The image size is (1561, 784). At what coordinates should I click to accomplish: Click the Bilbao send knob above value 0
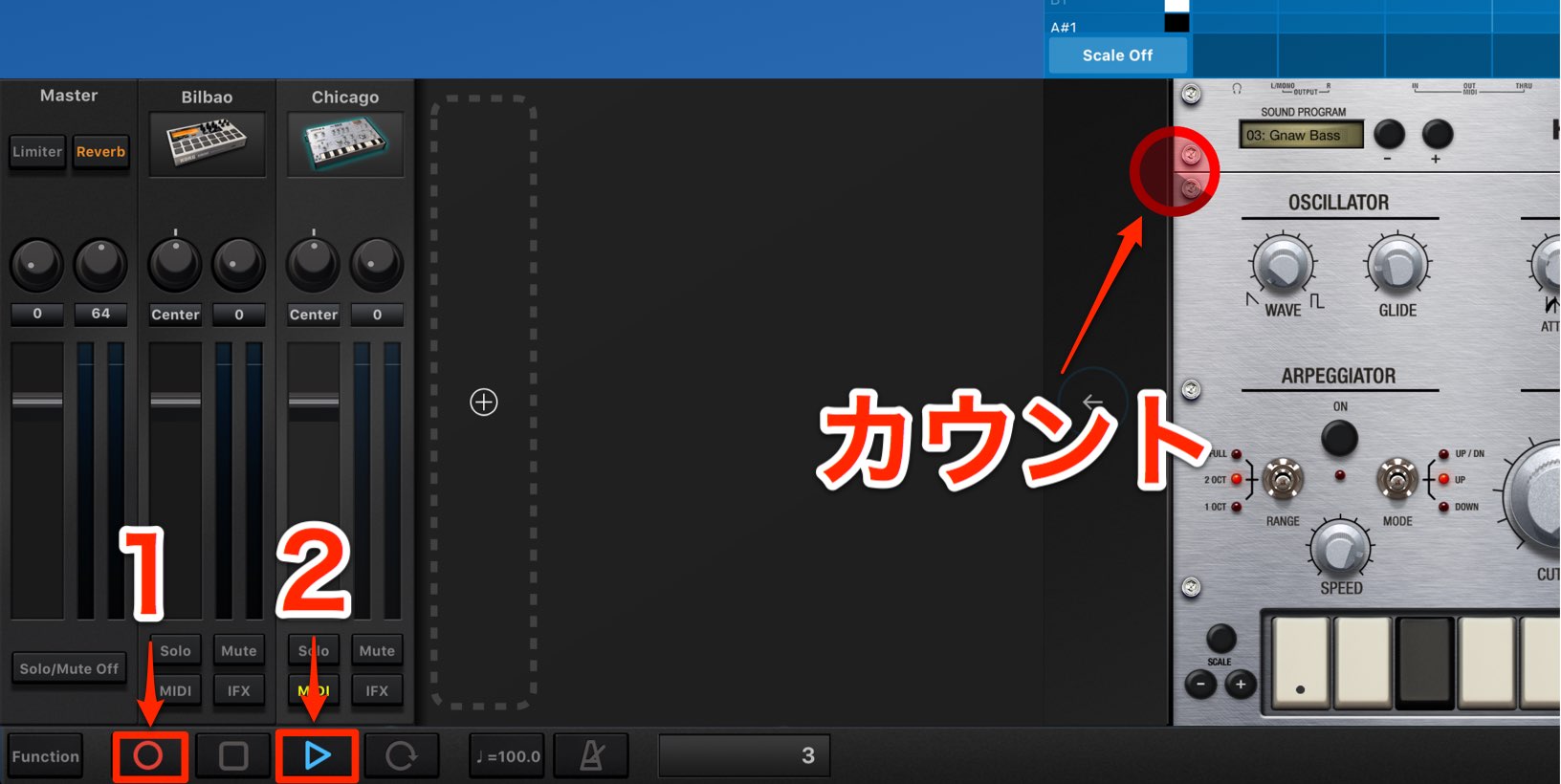coord(238,264)
